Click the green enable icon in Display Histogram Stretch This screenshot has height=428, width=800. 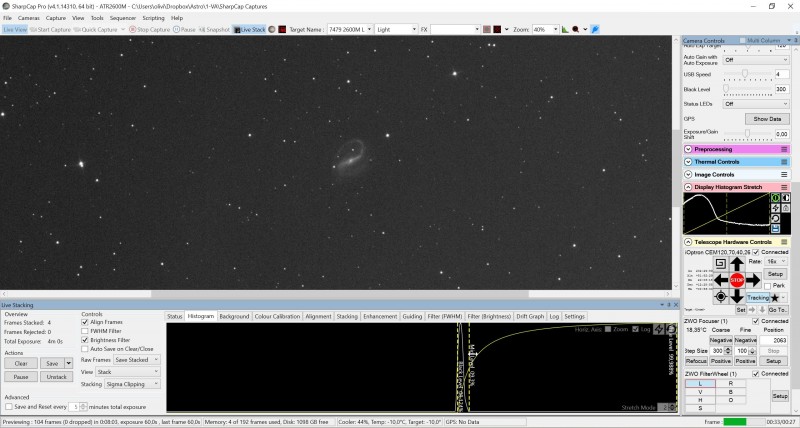[x=776, y=198]
